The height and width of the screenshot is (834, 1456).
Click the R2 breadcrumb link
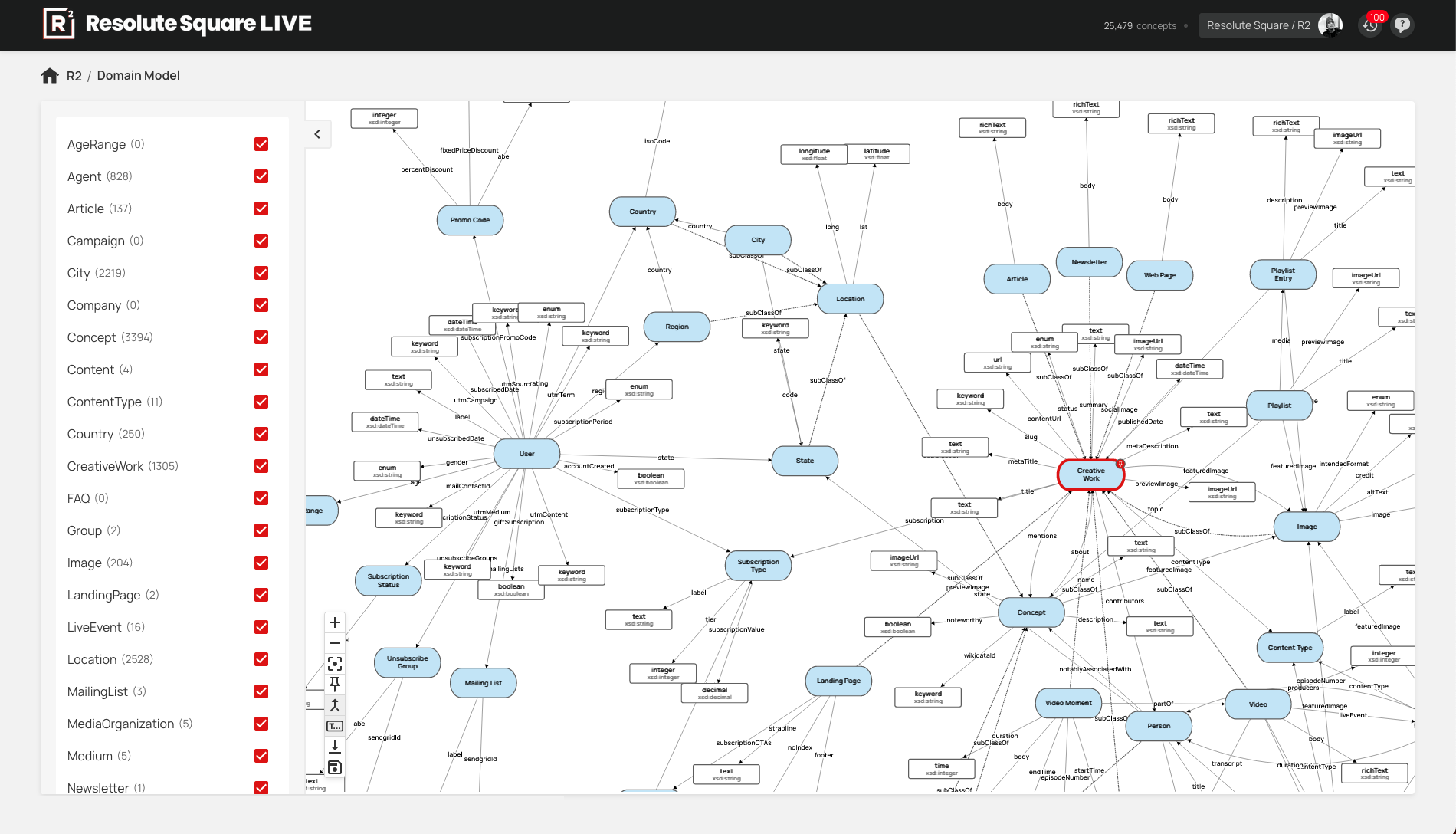click(74, 76)
